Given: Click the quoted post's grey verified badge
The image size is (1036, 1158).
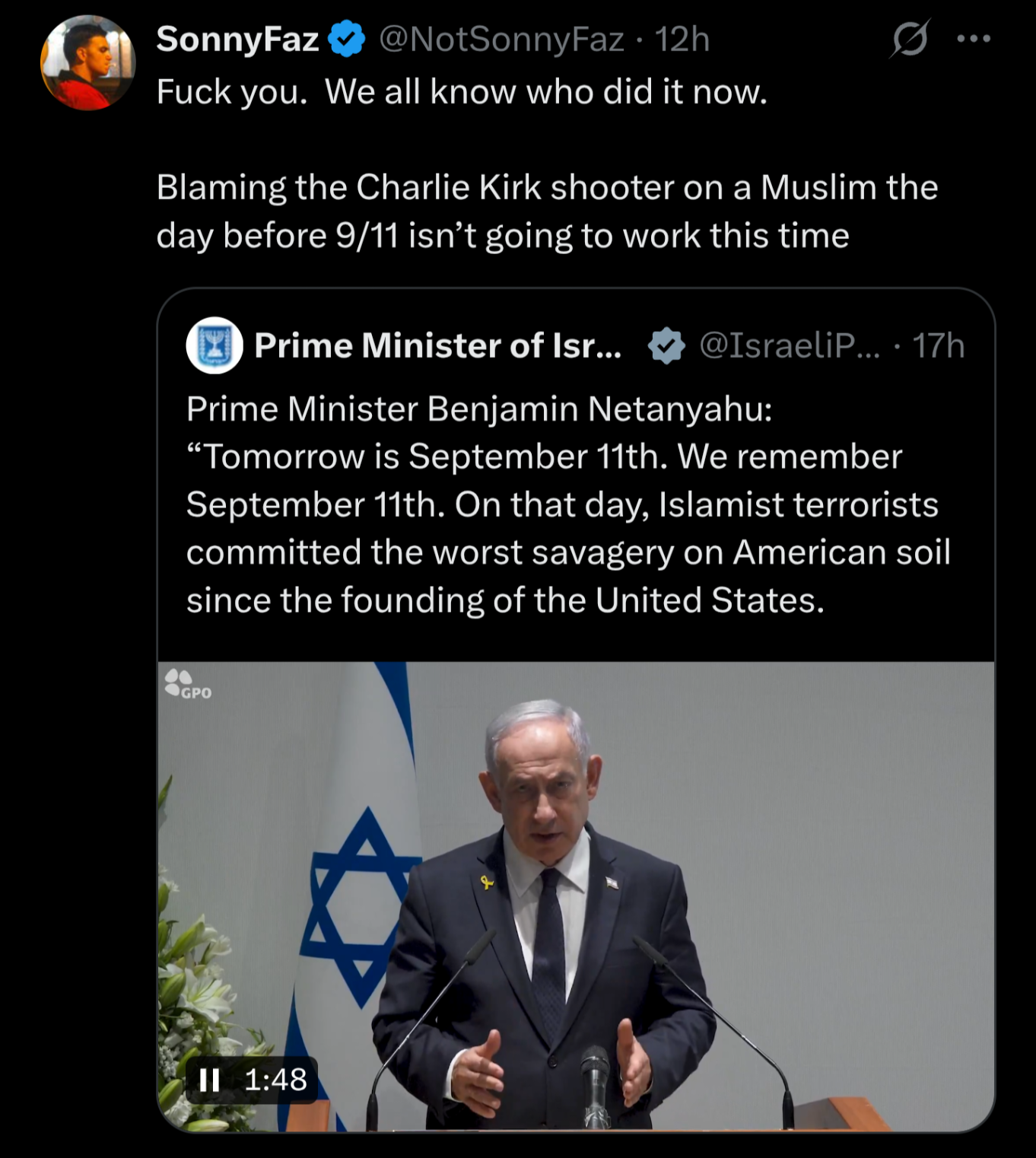Looking at the screenshot, I should click(666, 346).
